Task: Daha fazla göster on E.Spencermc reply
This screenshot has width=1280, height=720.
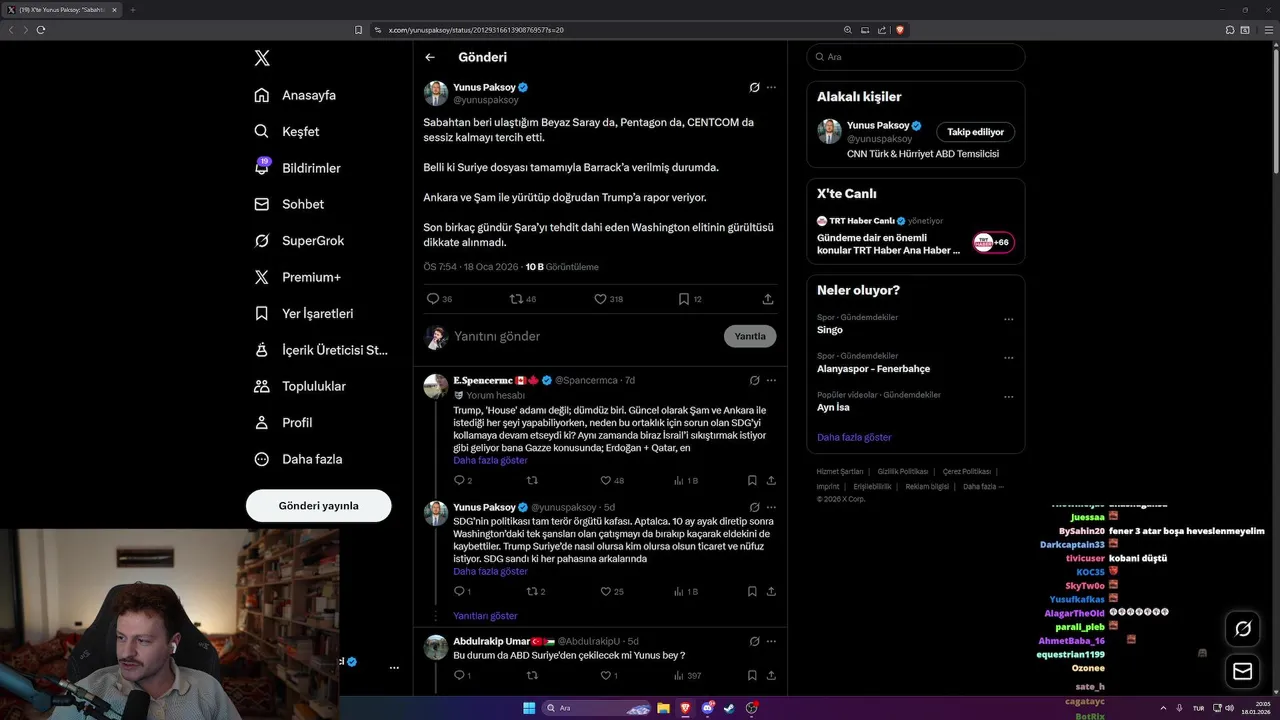Action: click(x=490, y=460)
